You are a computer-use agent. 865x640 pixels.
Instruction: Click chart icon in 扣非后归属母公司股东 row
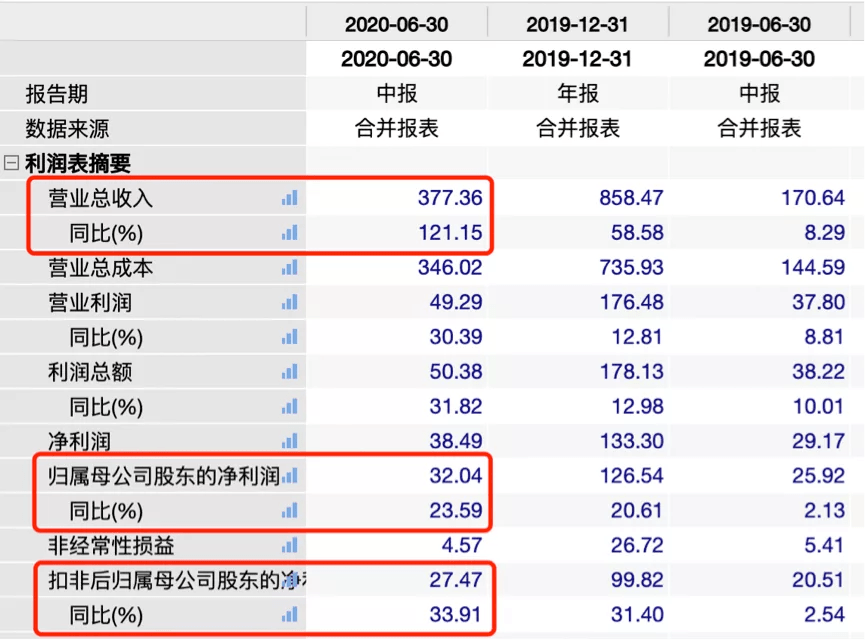289,579
